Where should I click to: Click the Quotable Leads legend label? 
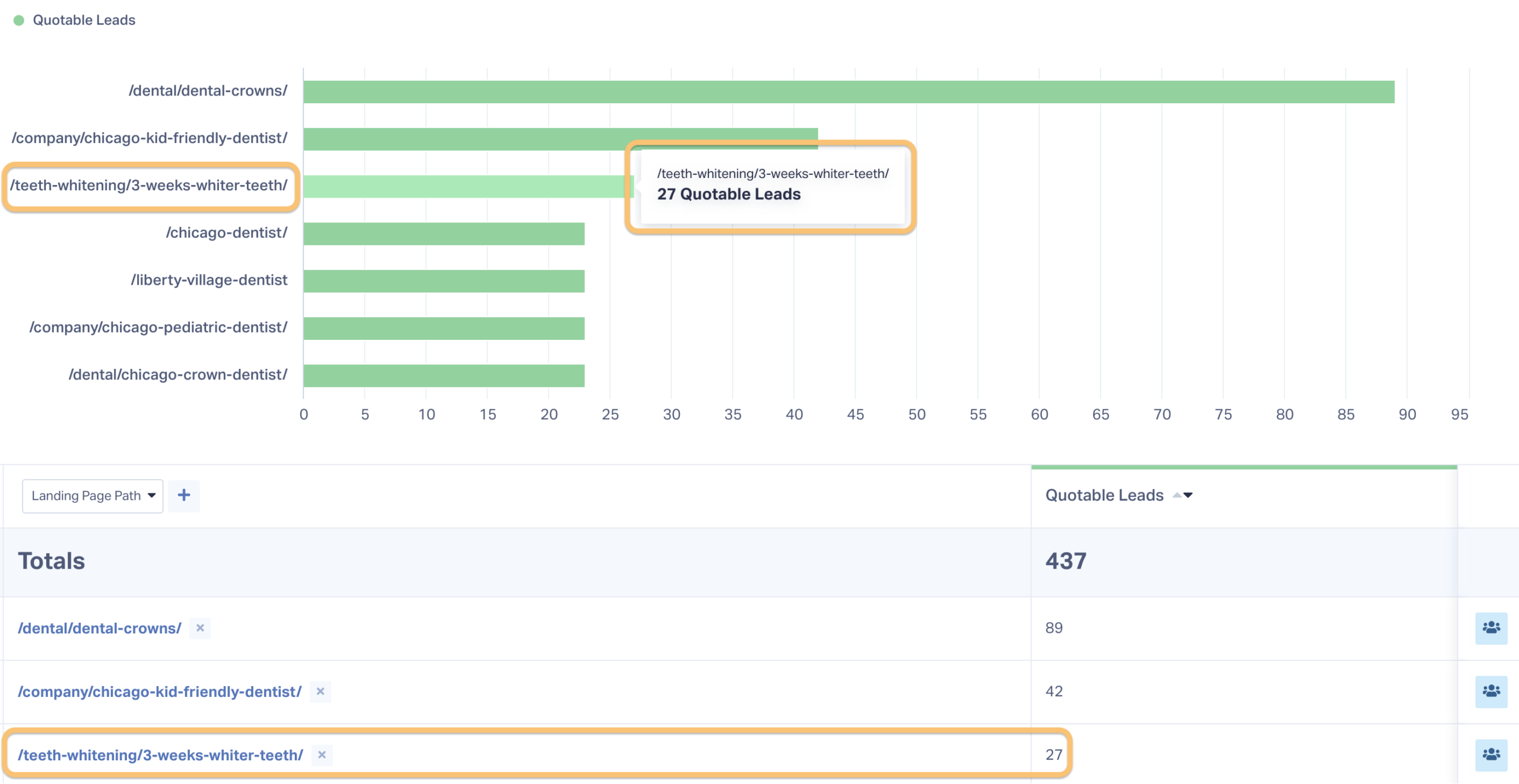[x=84, y=20]
